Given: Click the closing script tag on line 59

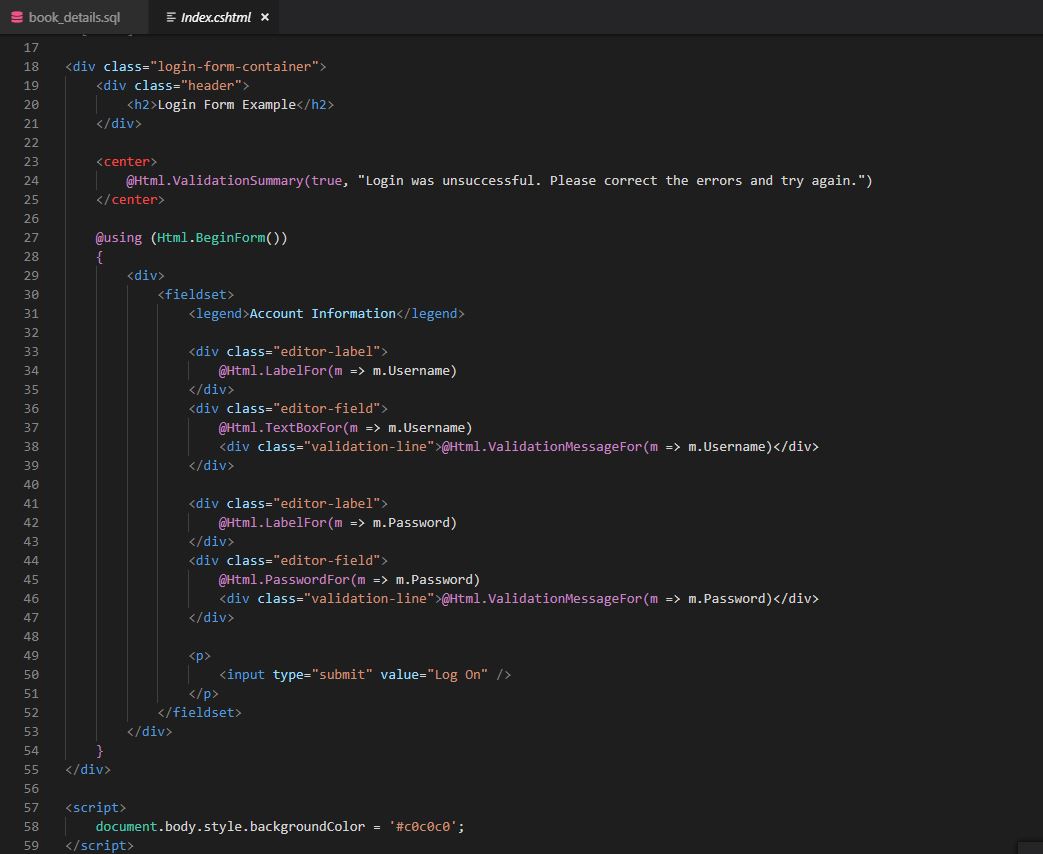Looking at the screenshot, I should pyautogui.click(x=98, y=845).
